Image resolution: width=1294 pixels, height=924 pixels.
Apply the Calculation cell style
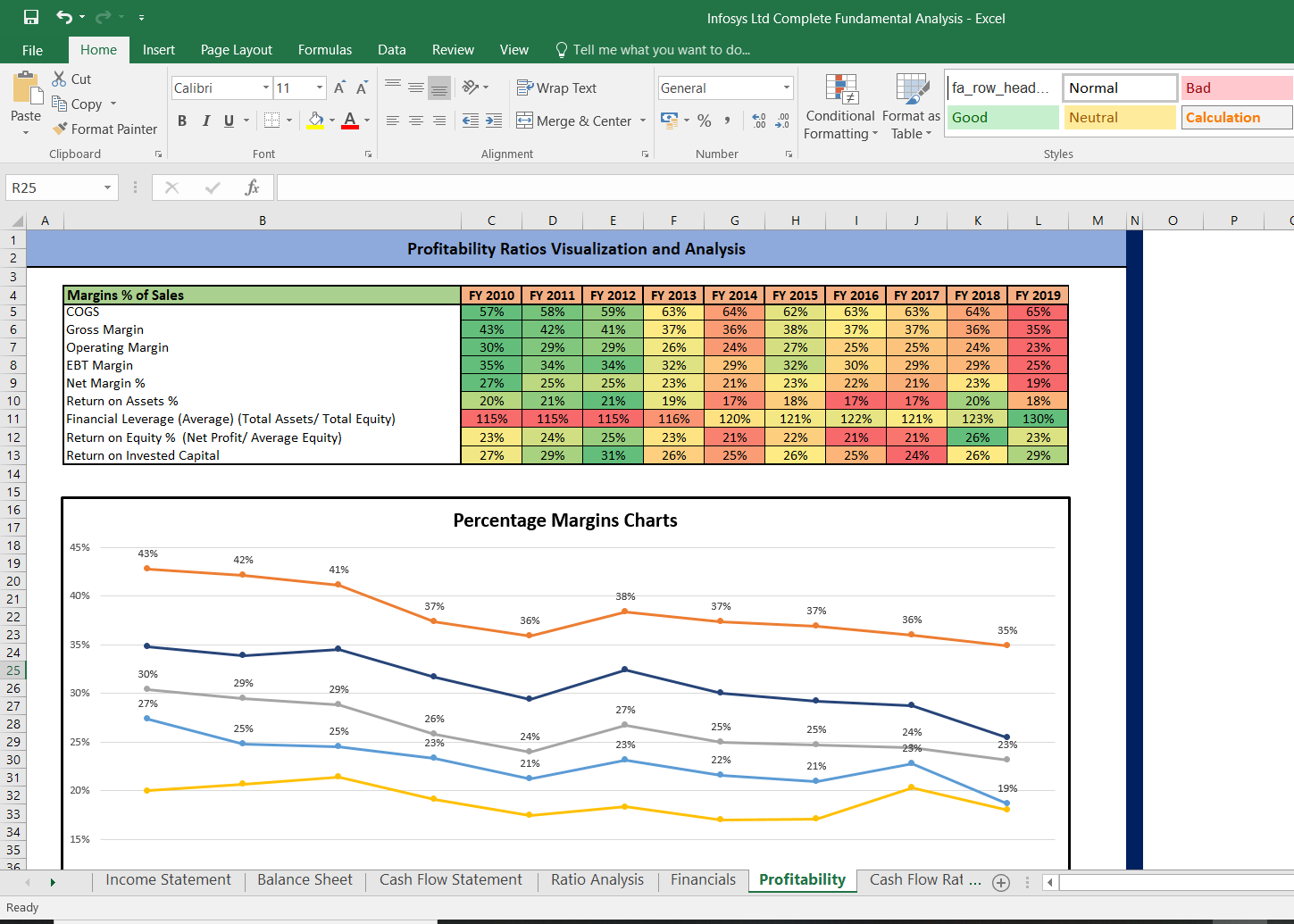tap(1237, 117)
